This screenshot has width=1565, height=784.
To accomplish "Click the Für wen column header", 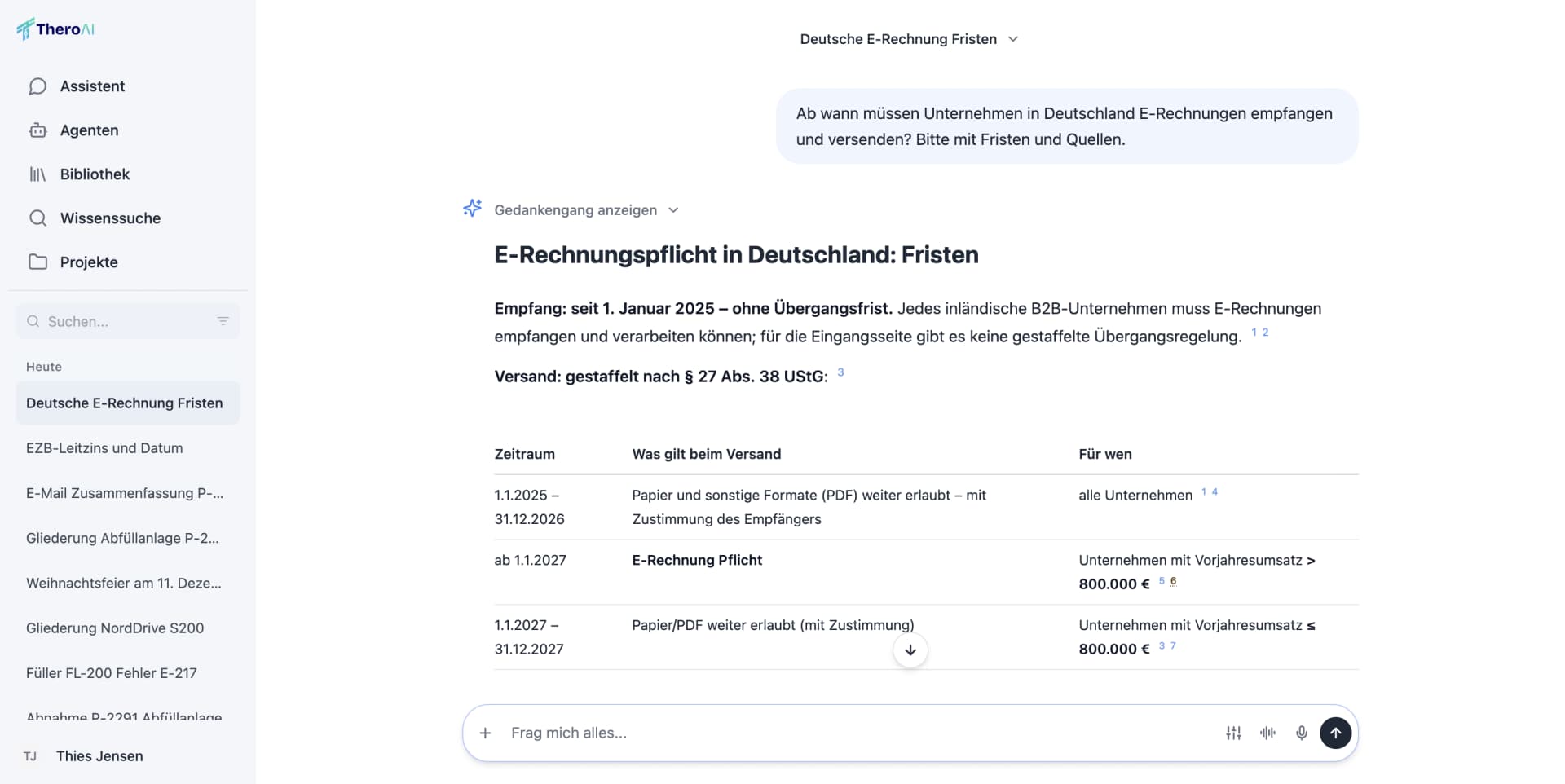I will (1104, 454).
